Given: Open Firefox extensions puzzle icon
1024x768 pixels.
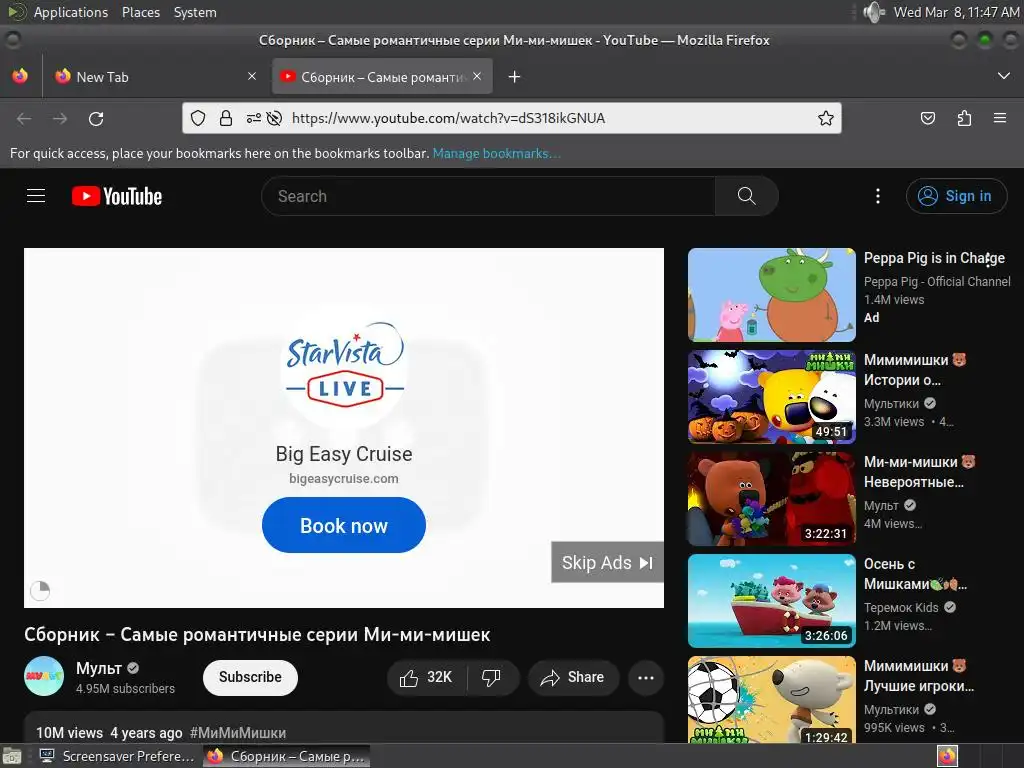Looking at the screenshot, I should [964, 118].
